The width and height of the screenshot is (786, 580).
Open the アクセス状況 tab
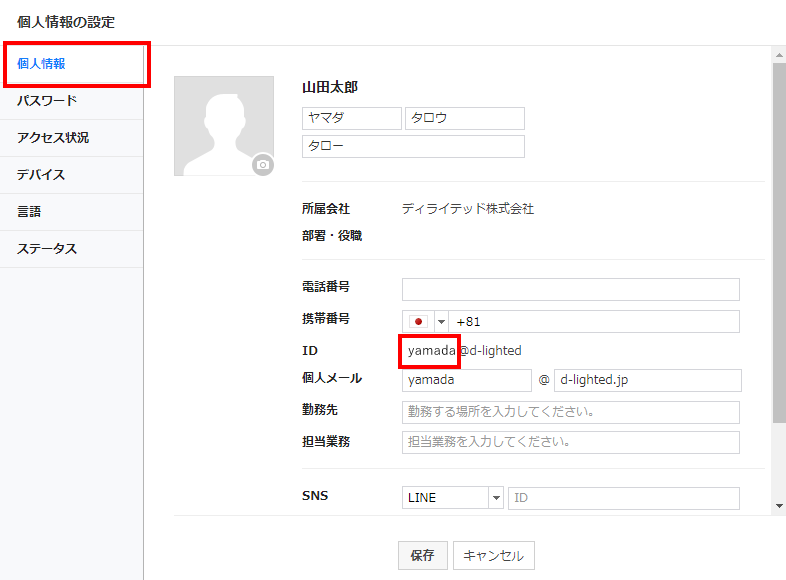point(72,138)
